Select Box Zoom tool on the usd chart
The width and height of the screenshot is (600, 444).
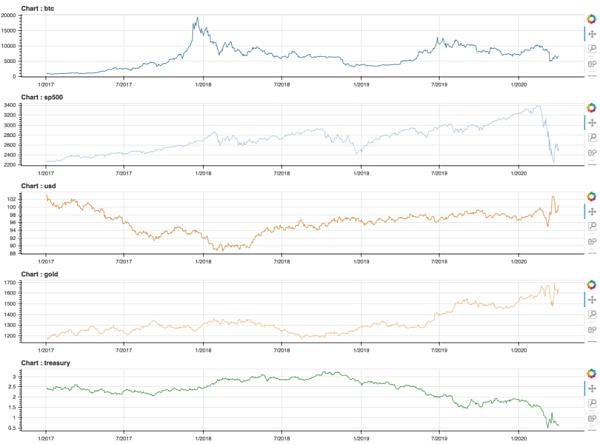[591, 227]
